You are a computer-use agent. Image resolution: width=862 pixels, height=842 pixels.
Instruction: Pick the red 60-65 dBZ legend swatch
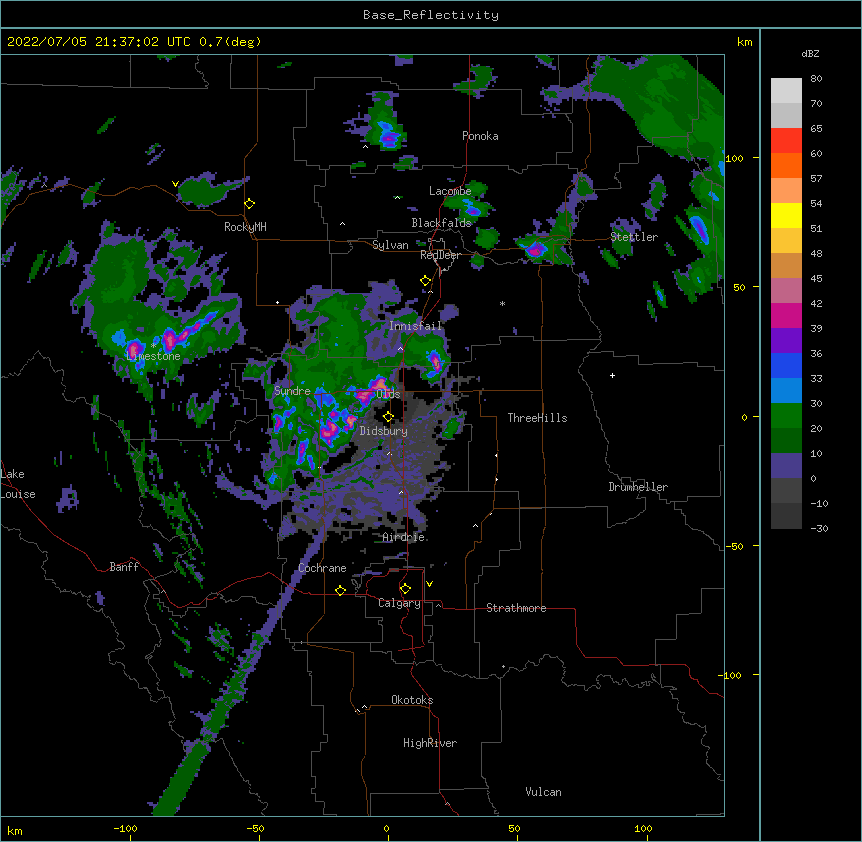click(x=786, y=141)
